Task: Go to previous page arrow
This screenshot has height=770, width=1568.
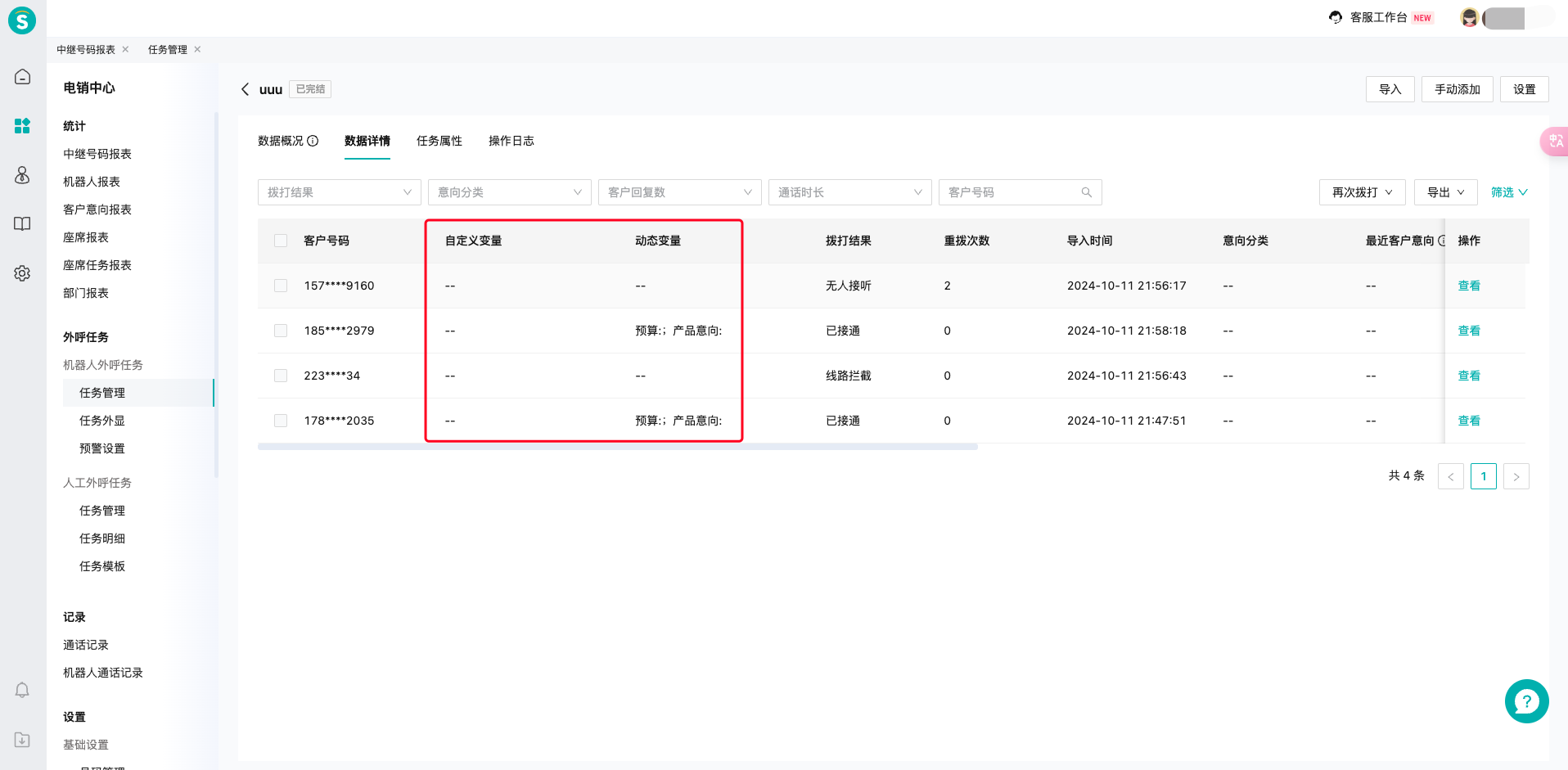Action: (x=1450, y=476)
